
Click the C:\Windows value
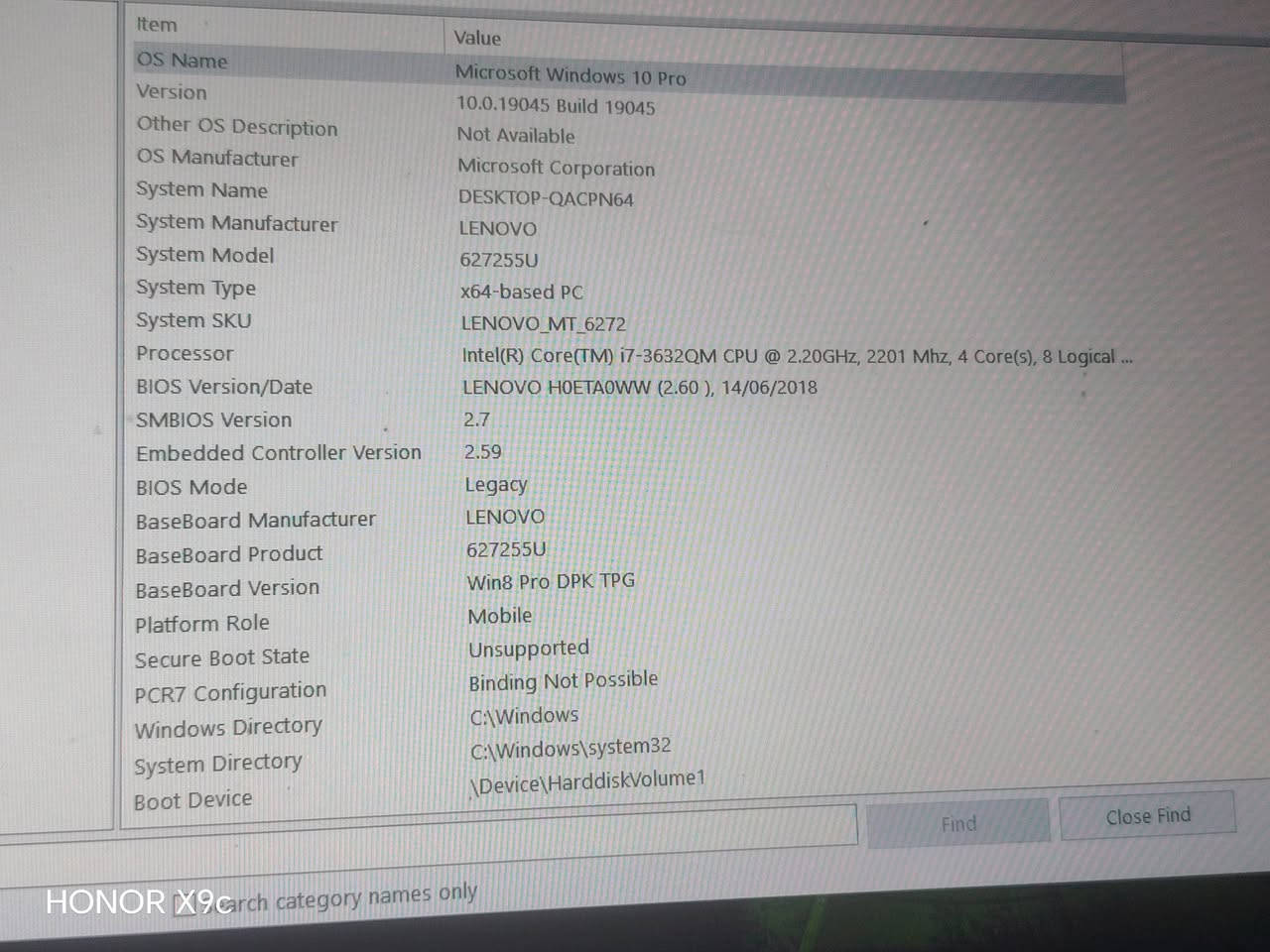[x=524, y=716]
